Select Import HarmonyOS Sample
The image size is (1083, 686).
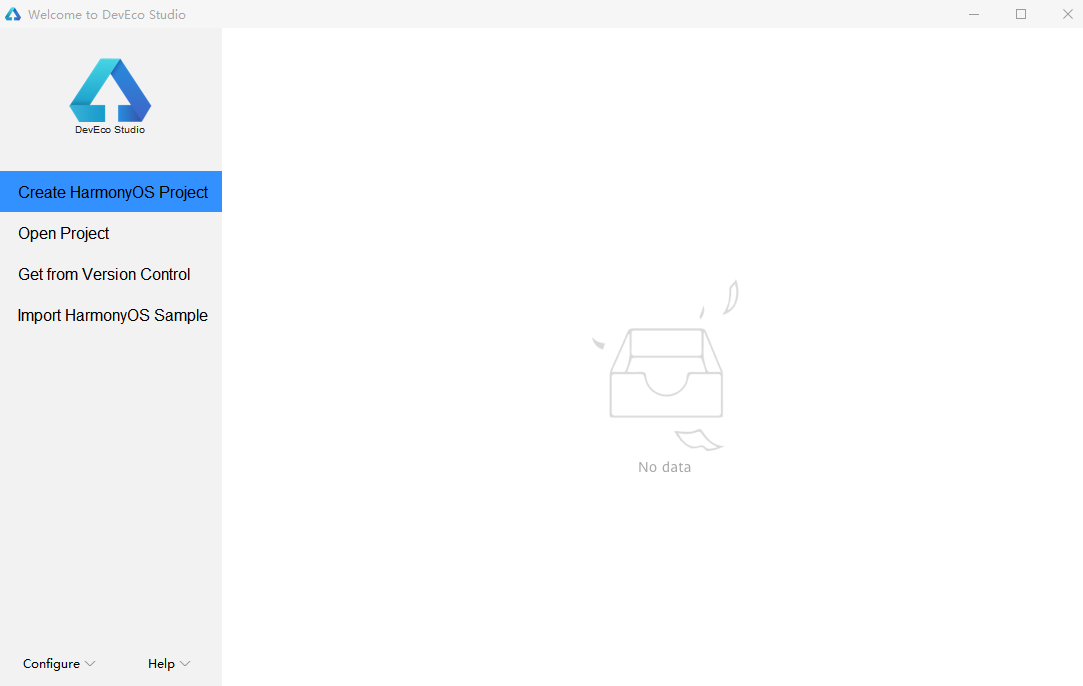[x=111, y=315]
